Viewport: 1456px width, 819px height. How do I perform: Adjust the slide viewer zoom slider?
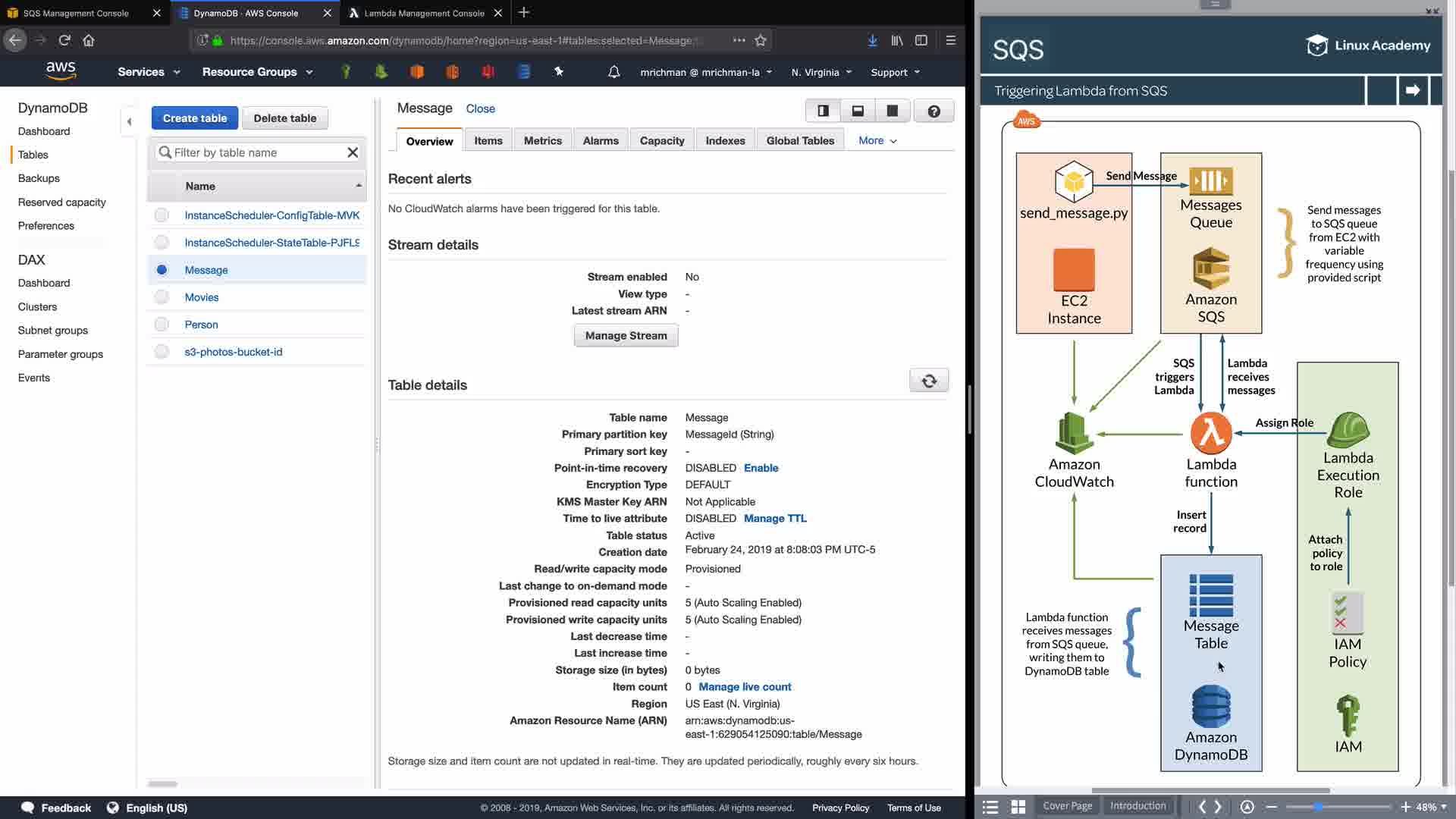pyautogui.click(x=1319, y=807)
